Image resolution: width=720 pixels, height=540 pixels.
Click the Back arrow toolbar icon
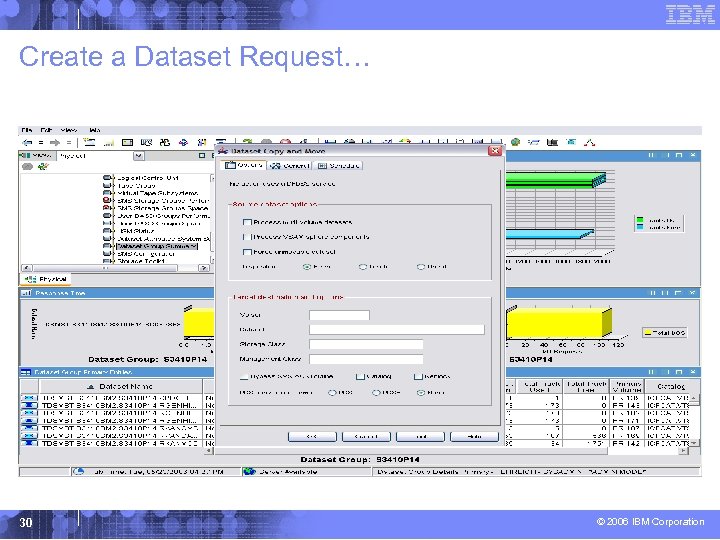(27, 142)
